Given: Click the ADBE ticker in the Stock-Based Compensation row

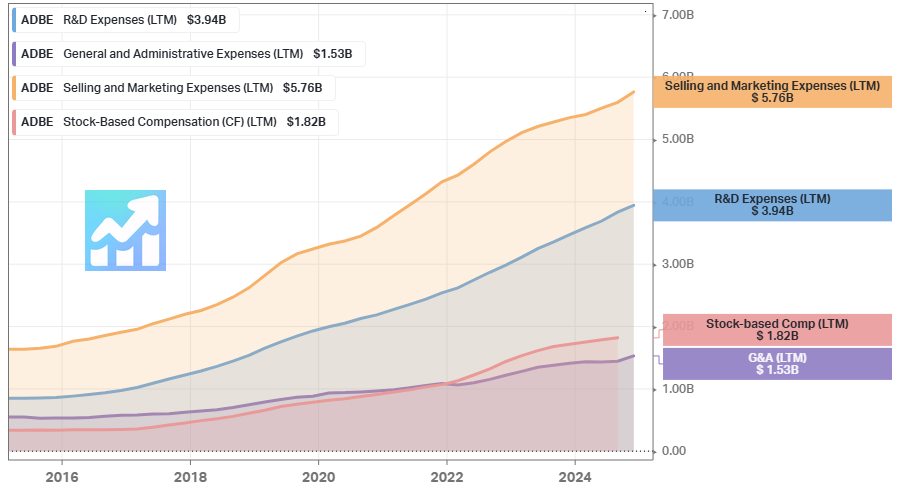Looking at the screenshot, I should coord(37,122).
